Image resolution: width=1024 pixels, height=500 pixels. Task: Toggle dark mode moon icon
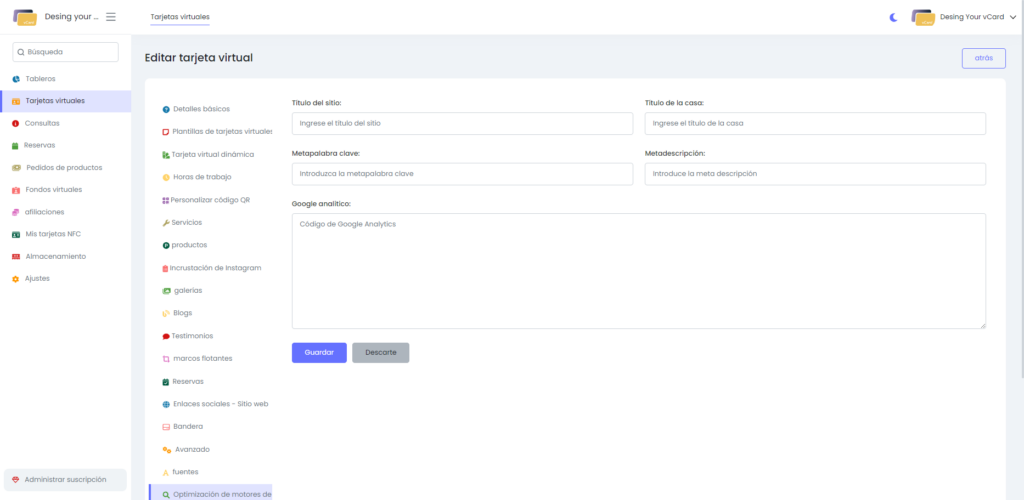pos(894,17)
